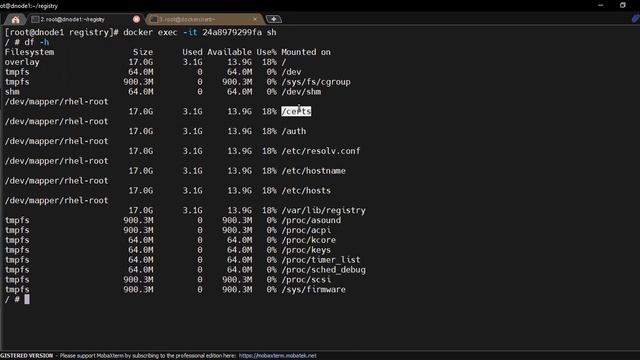Click the /auth mount path

click(x=294, y=131)
